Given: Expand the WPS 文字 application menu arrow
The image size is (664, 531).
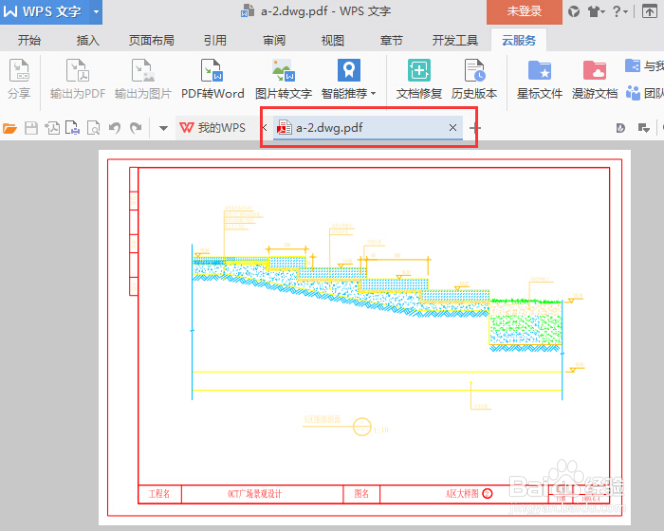Looking at the screenshot, I should point(96,11).
